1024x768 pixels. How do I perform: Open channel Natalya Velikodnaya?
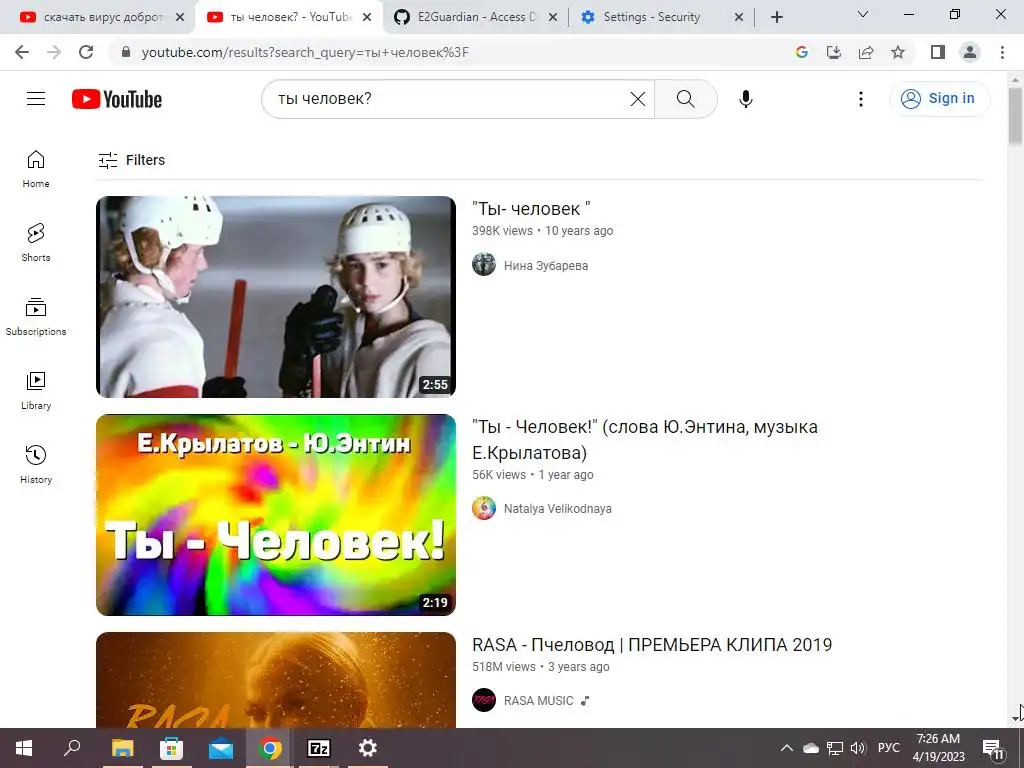pos(558,509)
